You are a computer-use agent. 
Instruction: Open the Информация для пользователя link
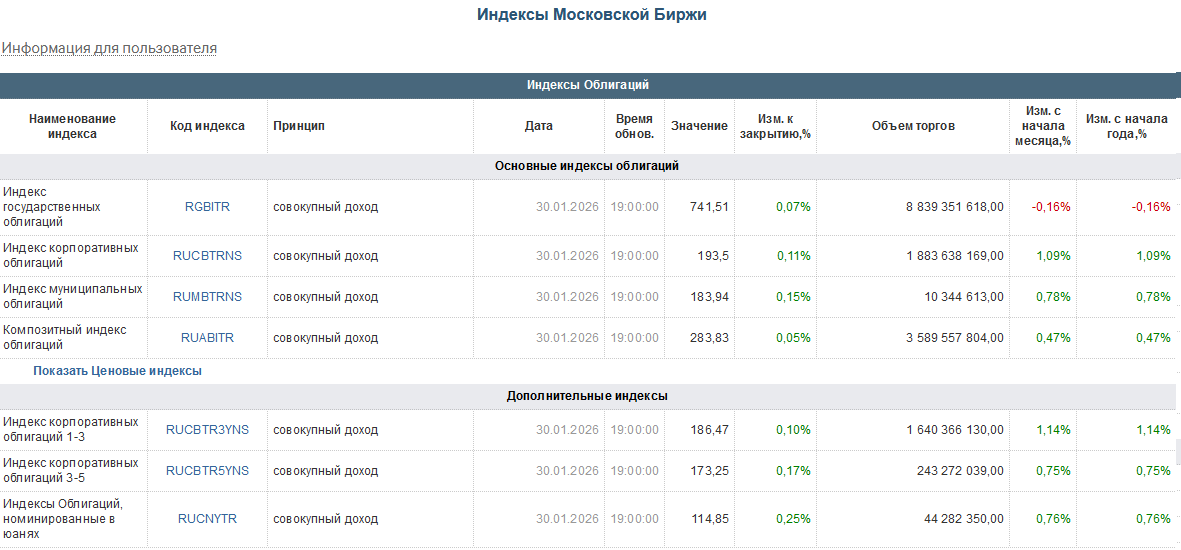pos(109,48)
